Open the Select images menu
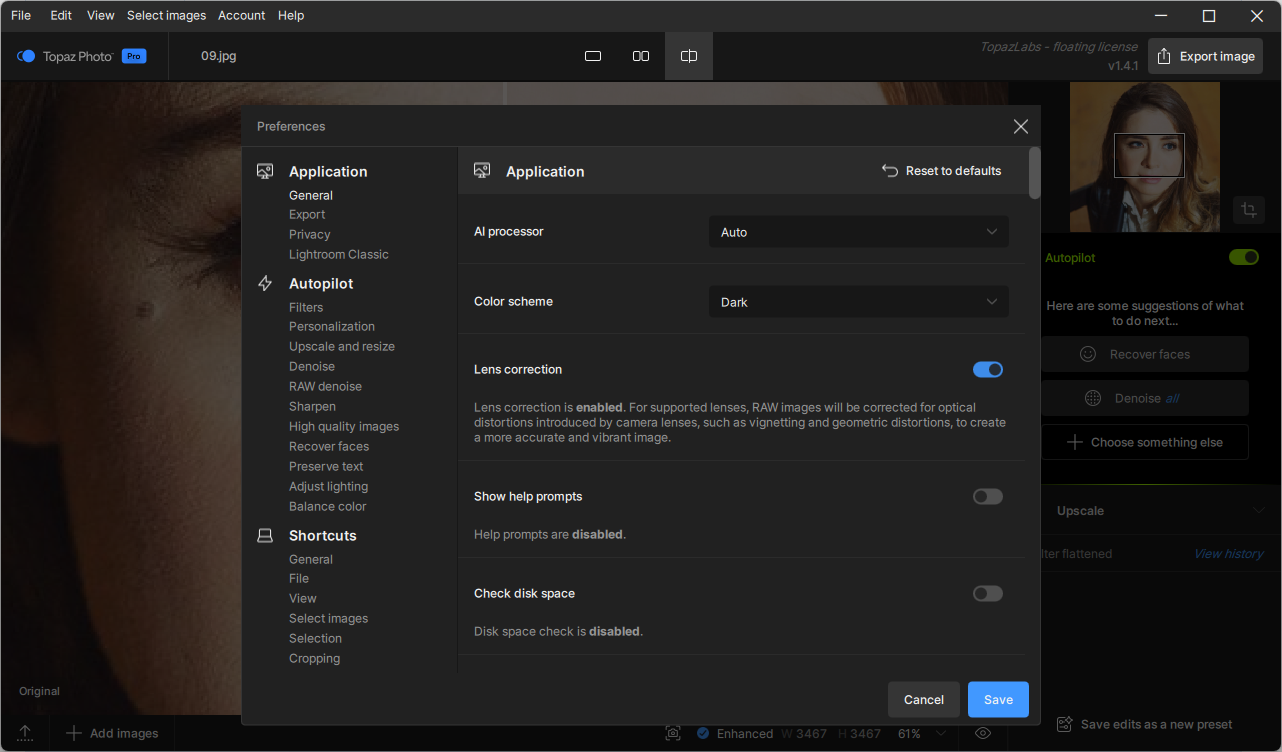 166,16
